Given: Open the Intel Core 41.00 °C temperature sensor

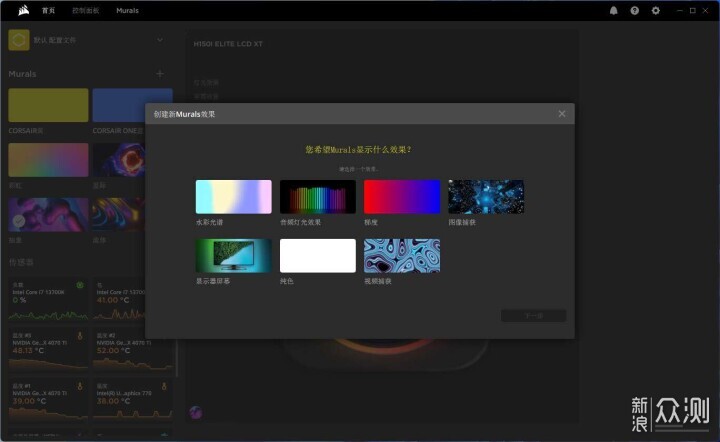Looking at the screenshot, I should pos(119,299).
